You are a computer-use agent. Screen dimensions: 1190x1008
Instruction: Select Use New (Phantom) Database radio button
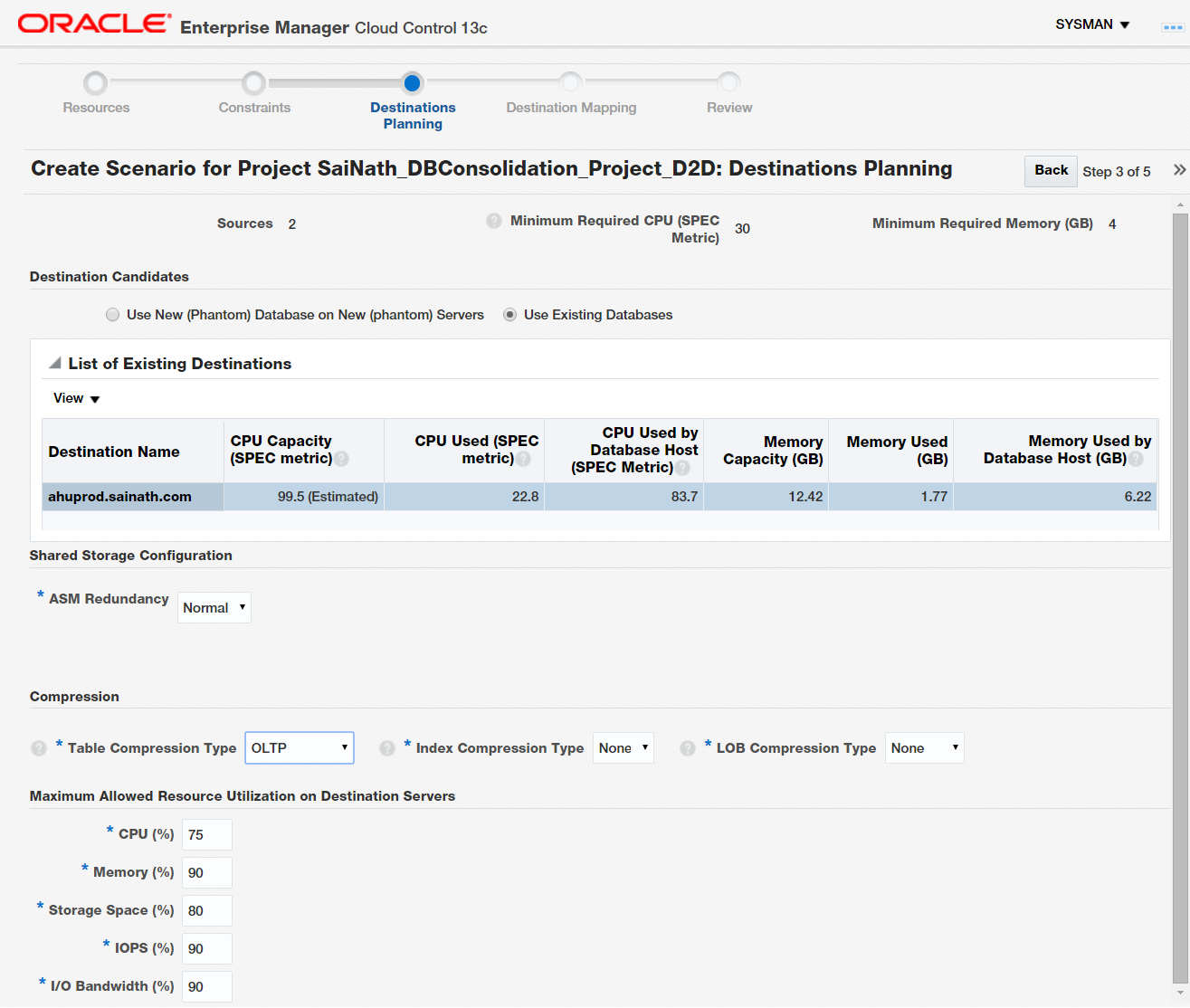[x=112, y=315]
